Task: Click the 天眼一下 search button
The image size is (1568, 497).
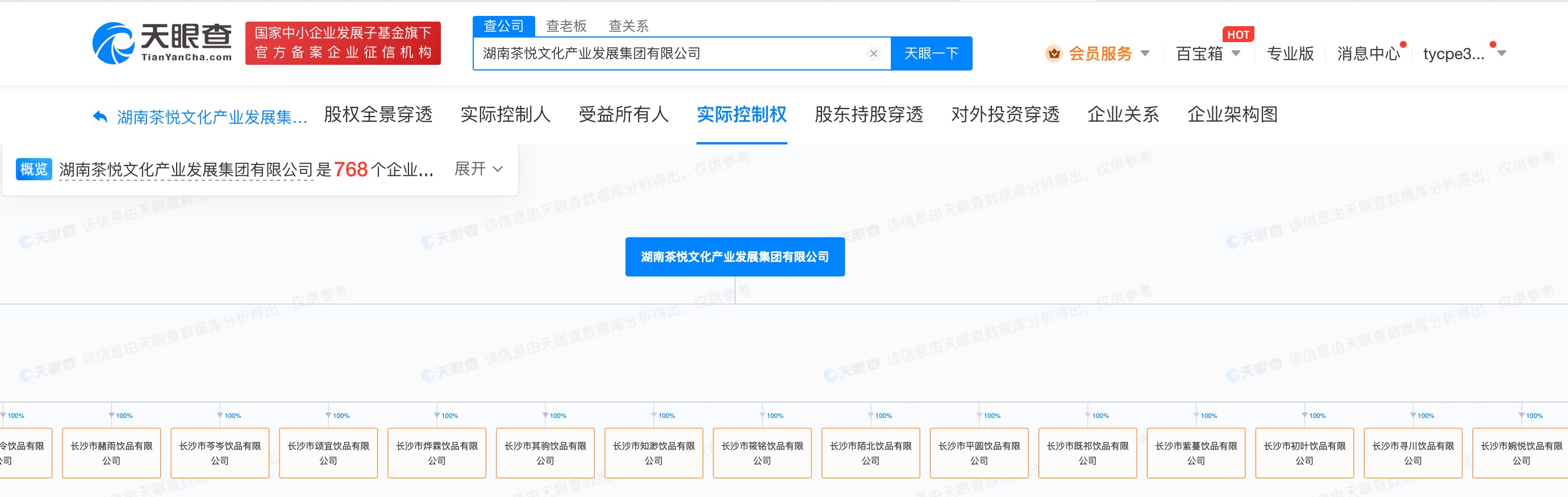Action: click(931, 53)
